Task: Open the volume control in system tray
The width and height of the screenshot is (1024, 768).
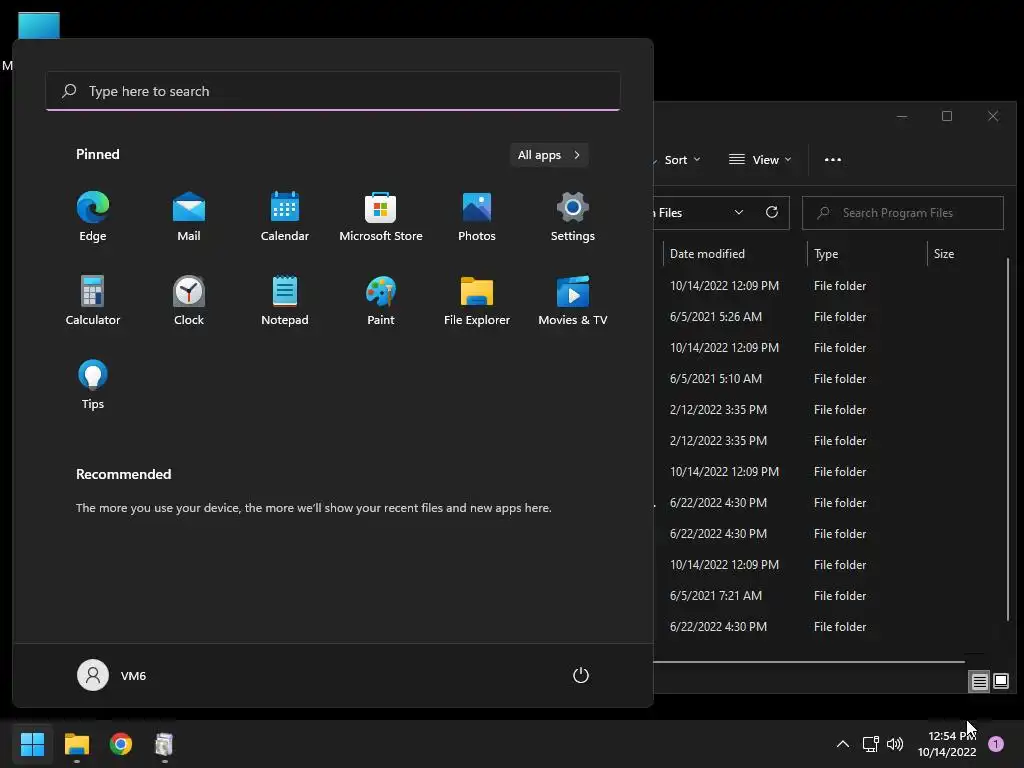Action: pos(895,744)
